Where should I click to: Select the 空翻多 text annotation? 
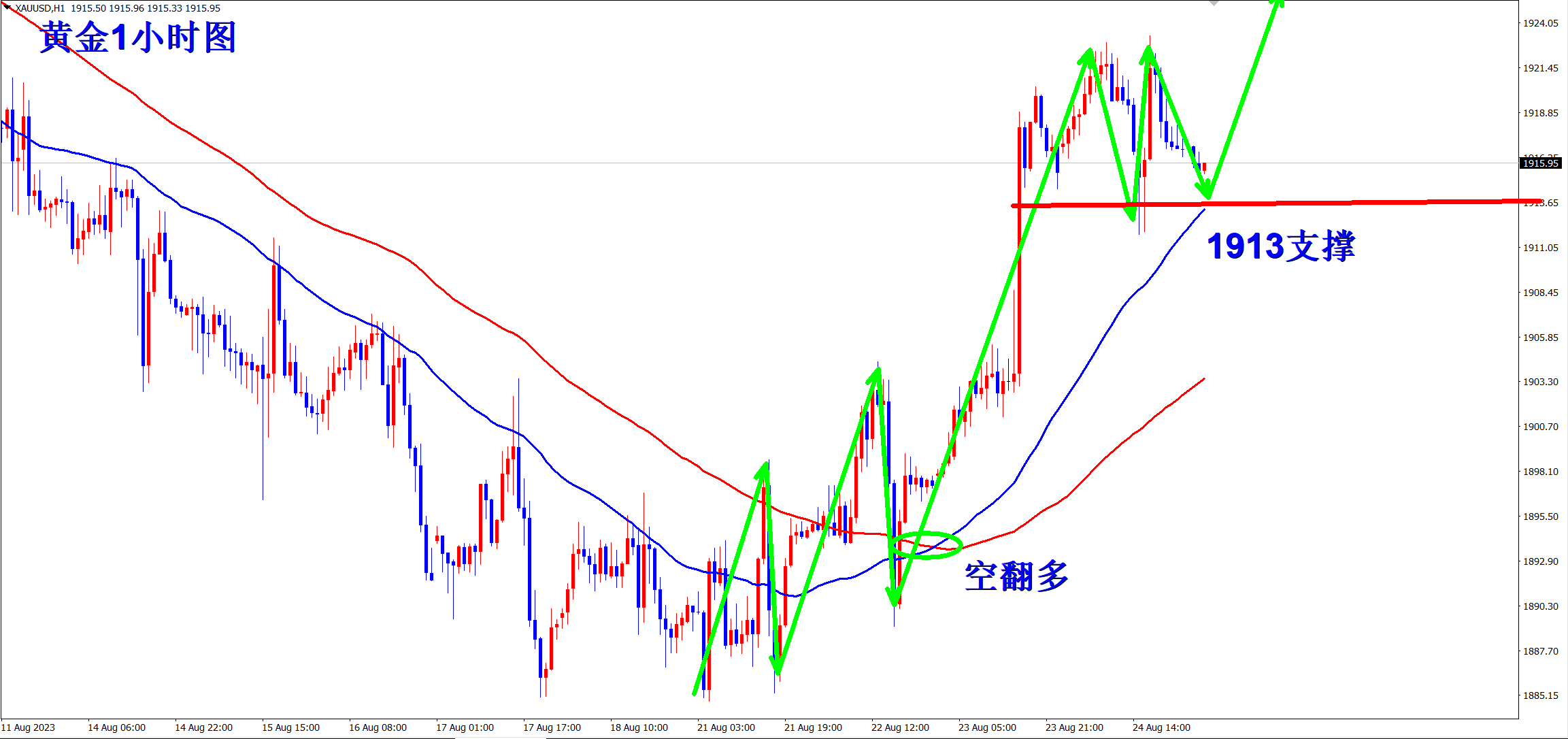click(1016, 576)
